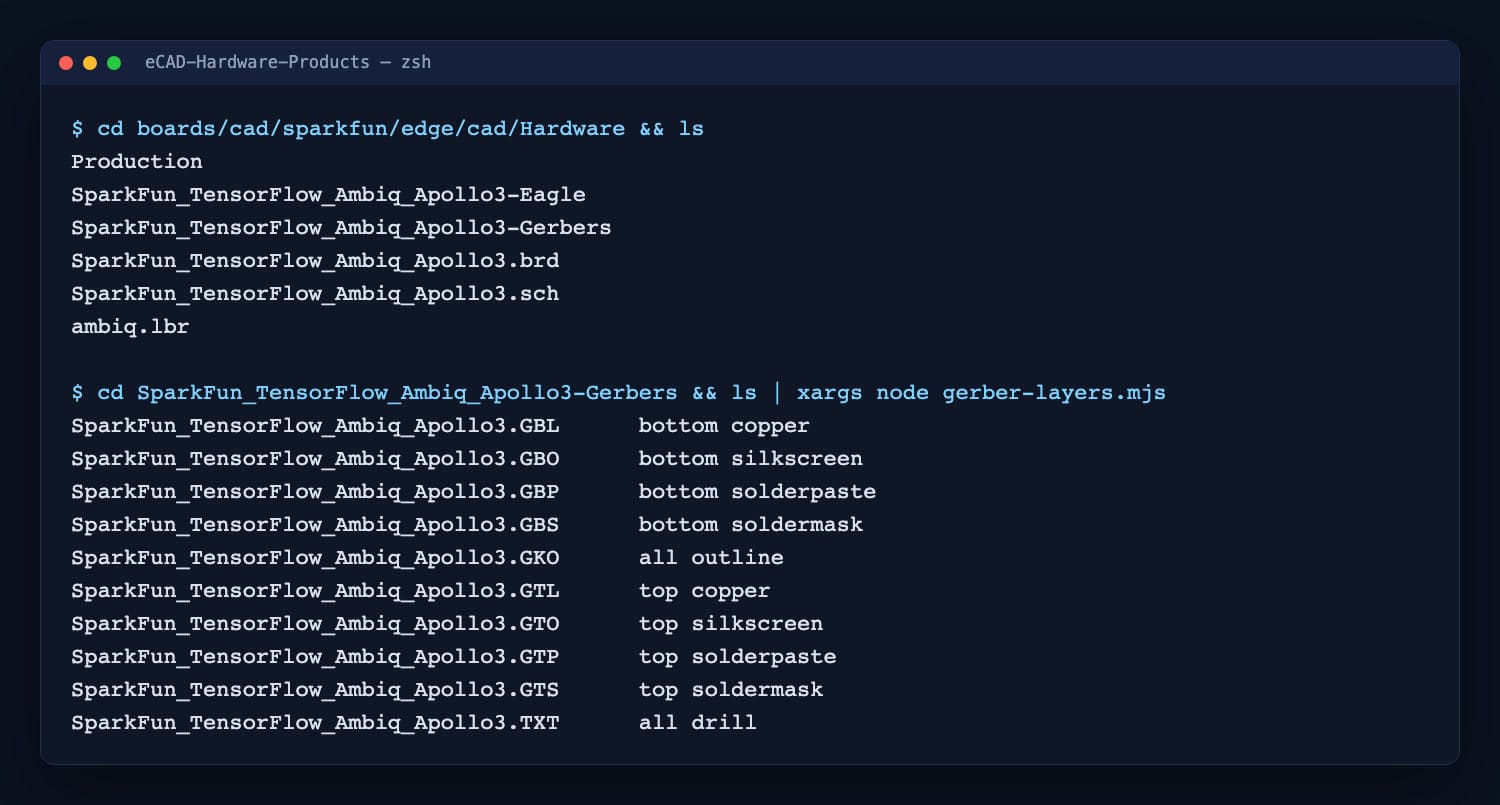Select the Apollo3.GKO file name
Image resolution: width=1500 pixels, height=805 pixels.
pyautogui.click(x=315, y=558)
